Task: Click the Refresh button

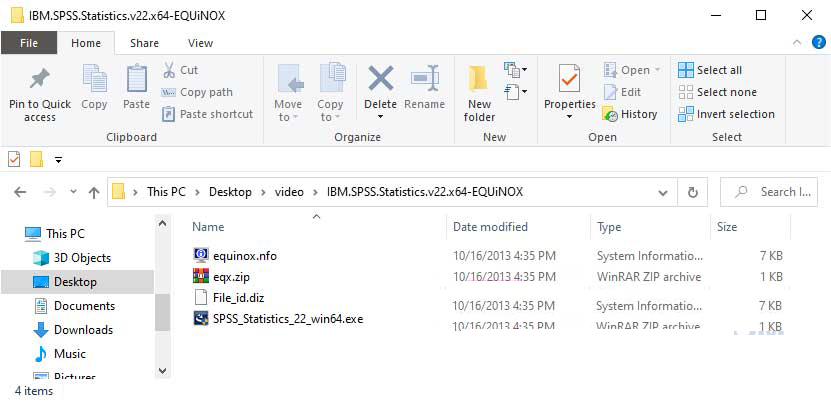Action: coord(693,192)
